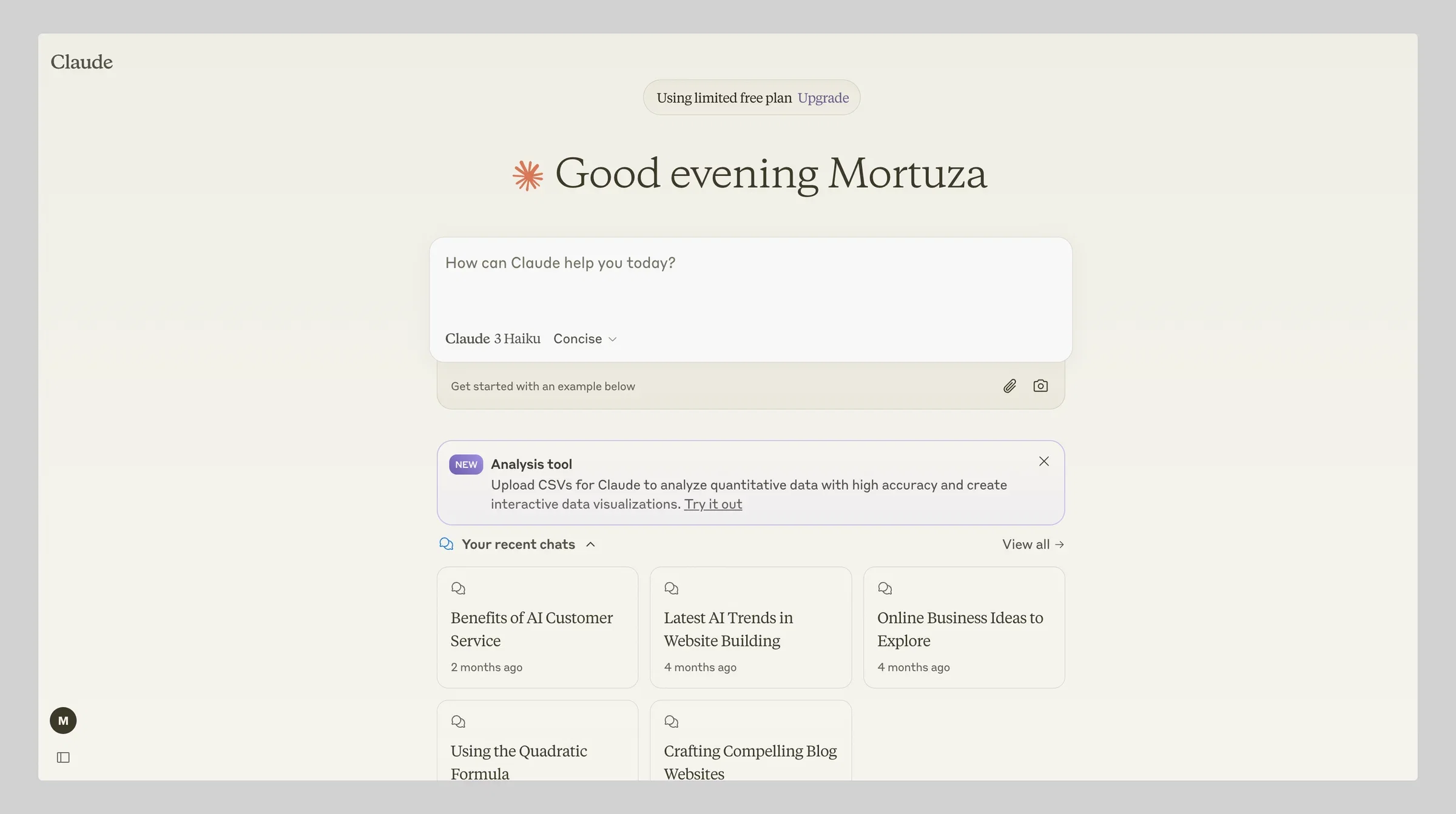Click 'Get started with an example below' text
This screenshot has width=1456, height=814.
tap(543, 387)
